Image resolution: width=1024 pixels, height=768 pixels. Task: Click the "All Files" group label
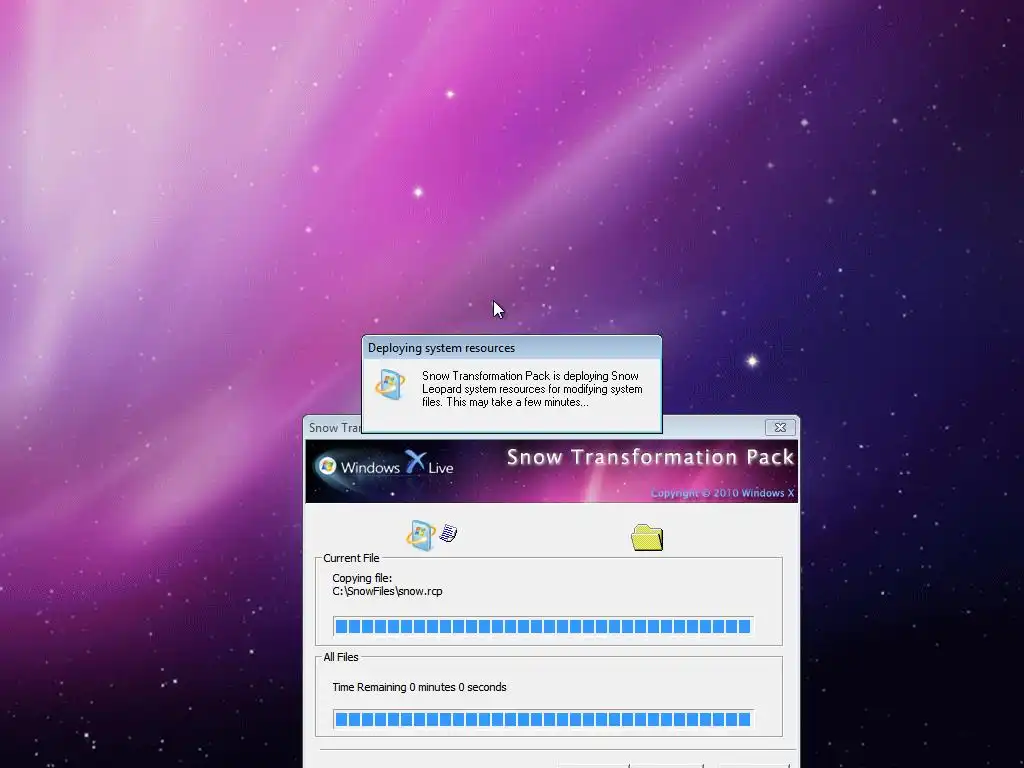(x=341, y=657)
